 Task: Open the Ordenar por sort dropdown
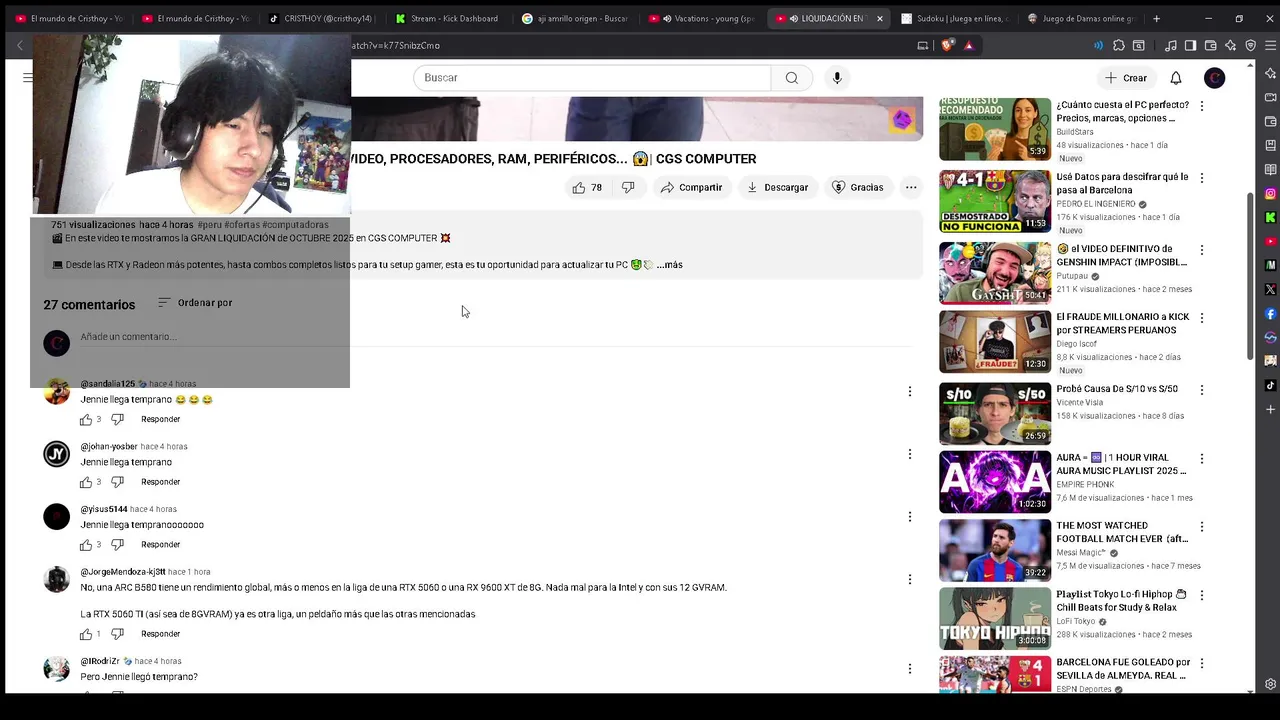click(195, 303)
